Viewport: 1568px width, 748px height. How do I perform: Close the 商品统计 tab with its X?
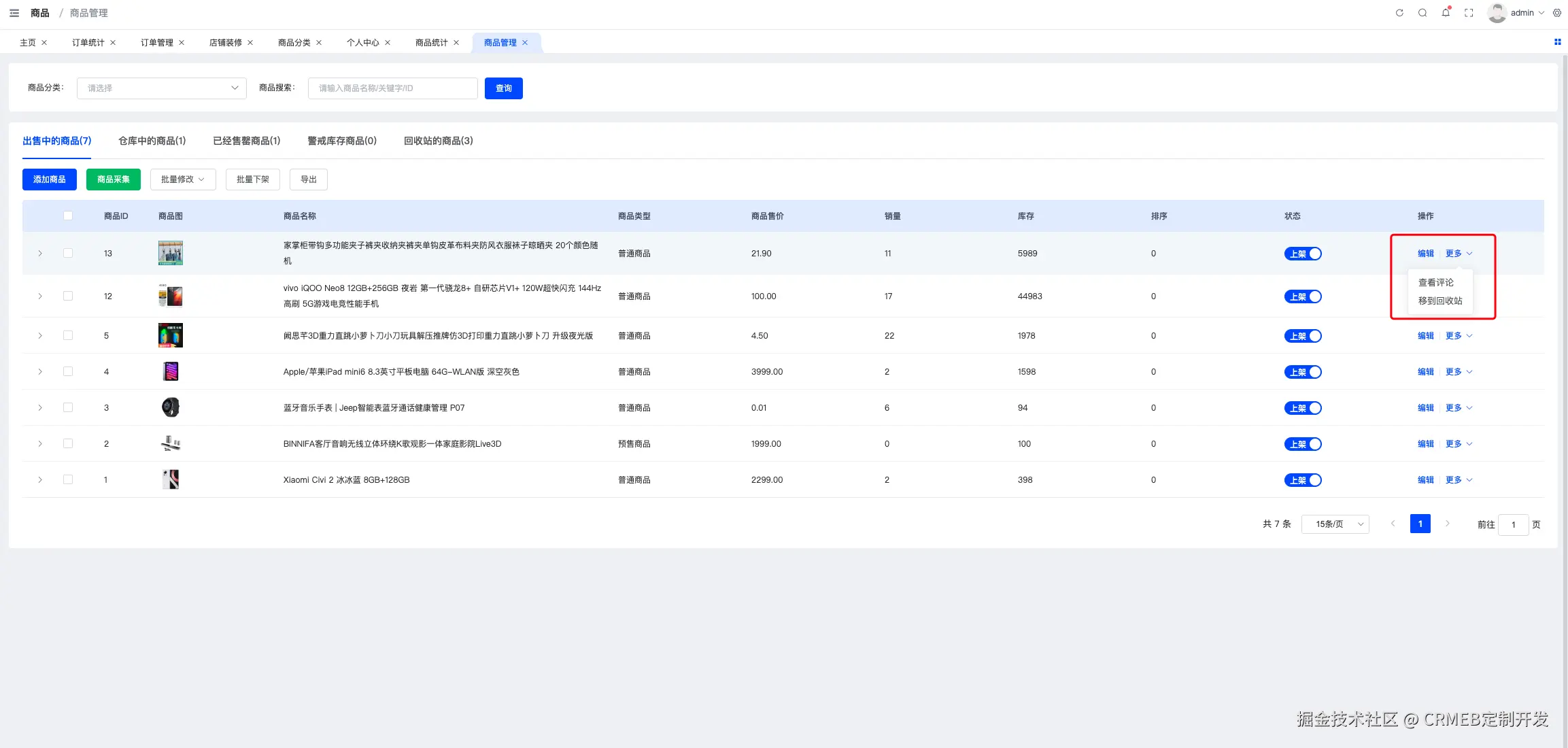pos(456,43)
